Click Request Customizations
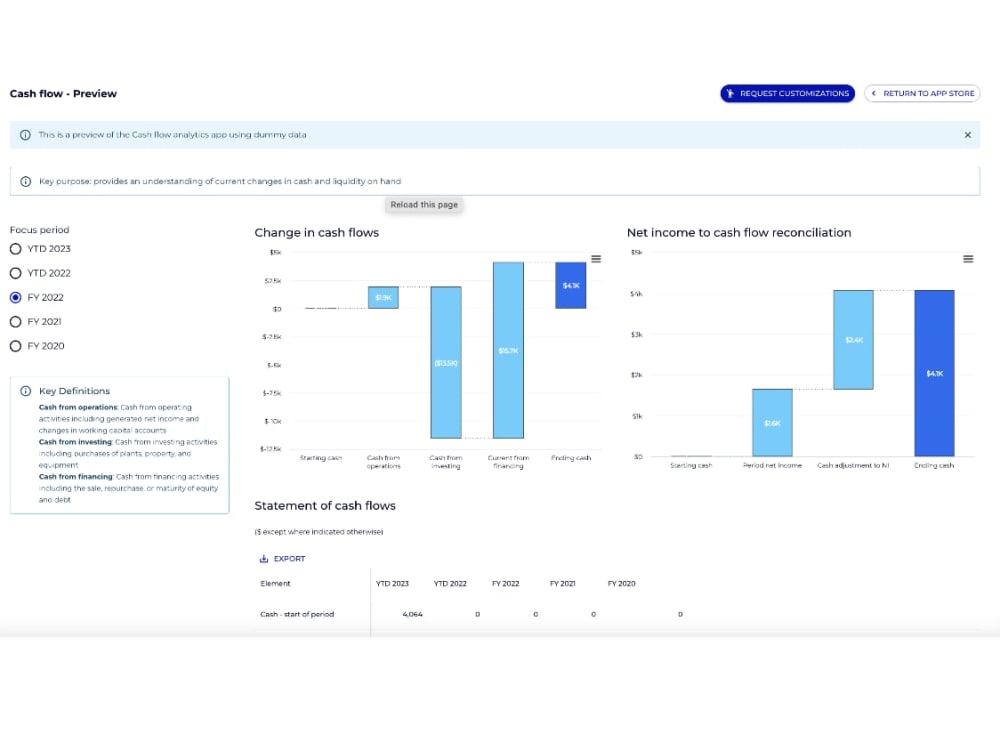Screen dimensions: 1000x750 (786, 93)
